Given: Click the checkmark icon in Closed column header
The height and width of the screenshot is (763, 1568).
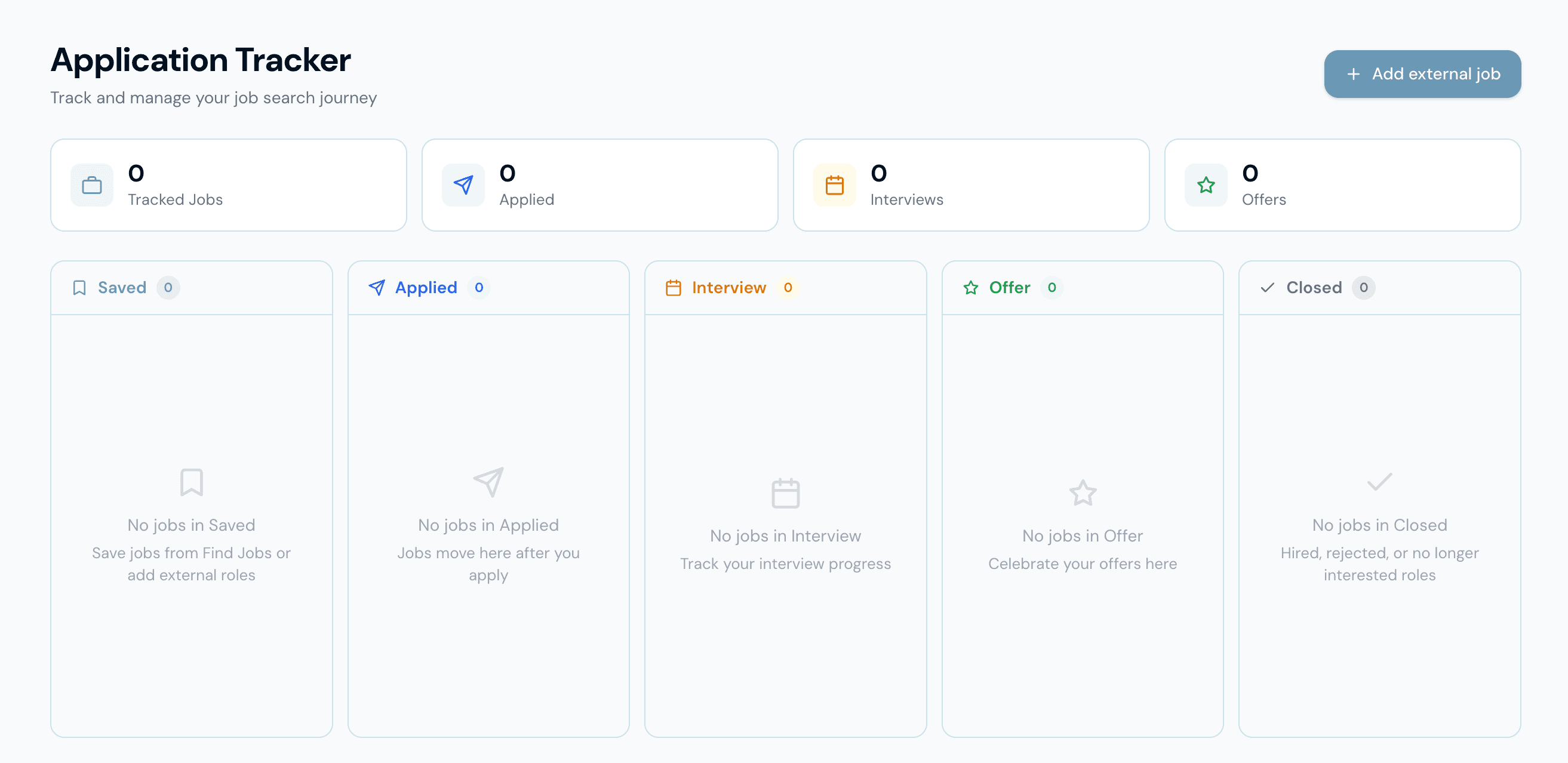Looking at the screenshot, I should click(x=1268, y=288).
